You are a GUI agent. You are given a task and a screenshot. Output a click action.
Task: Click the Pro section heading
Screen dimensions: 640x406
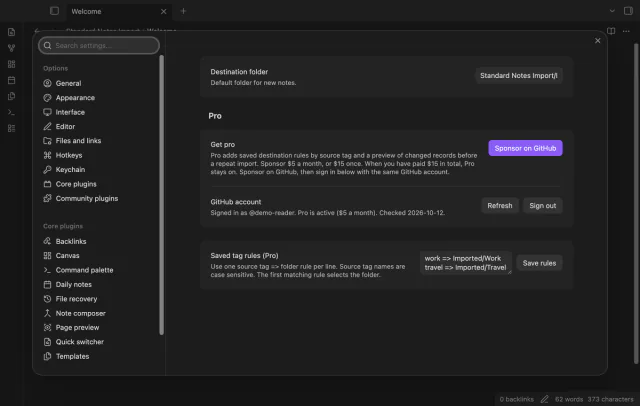pyautogui.click(x=215, y=116)
